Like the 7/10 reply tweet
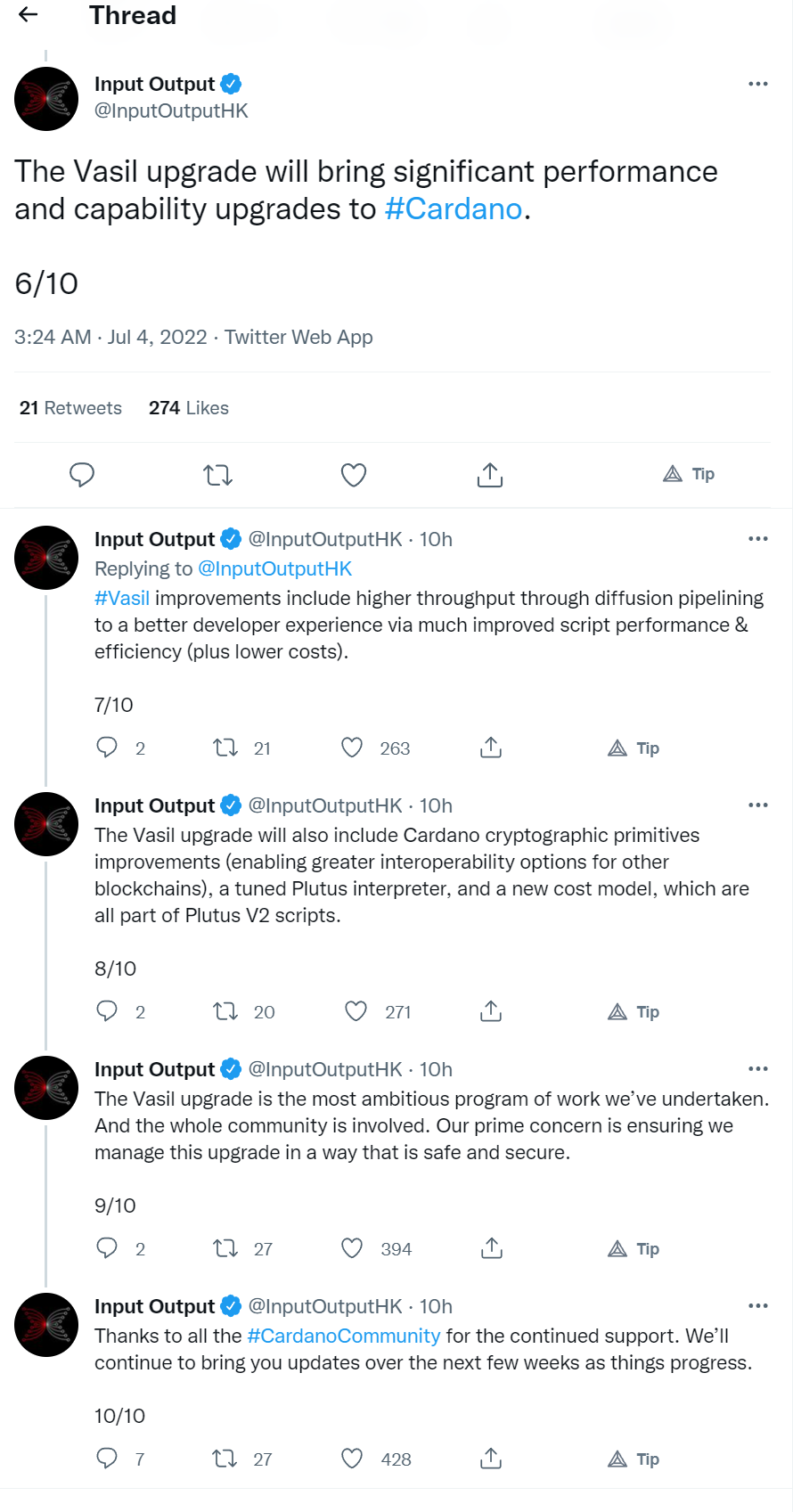 coord(353,748)
